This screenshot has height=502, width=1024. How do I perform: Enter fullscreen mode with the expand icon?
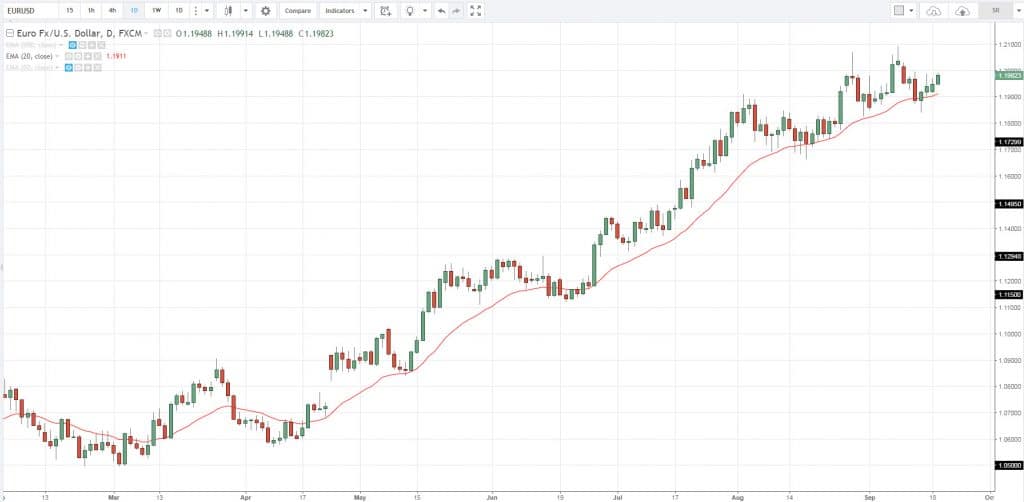click(x=476, y=11)
